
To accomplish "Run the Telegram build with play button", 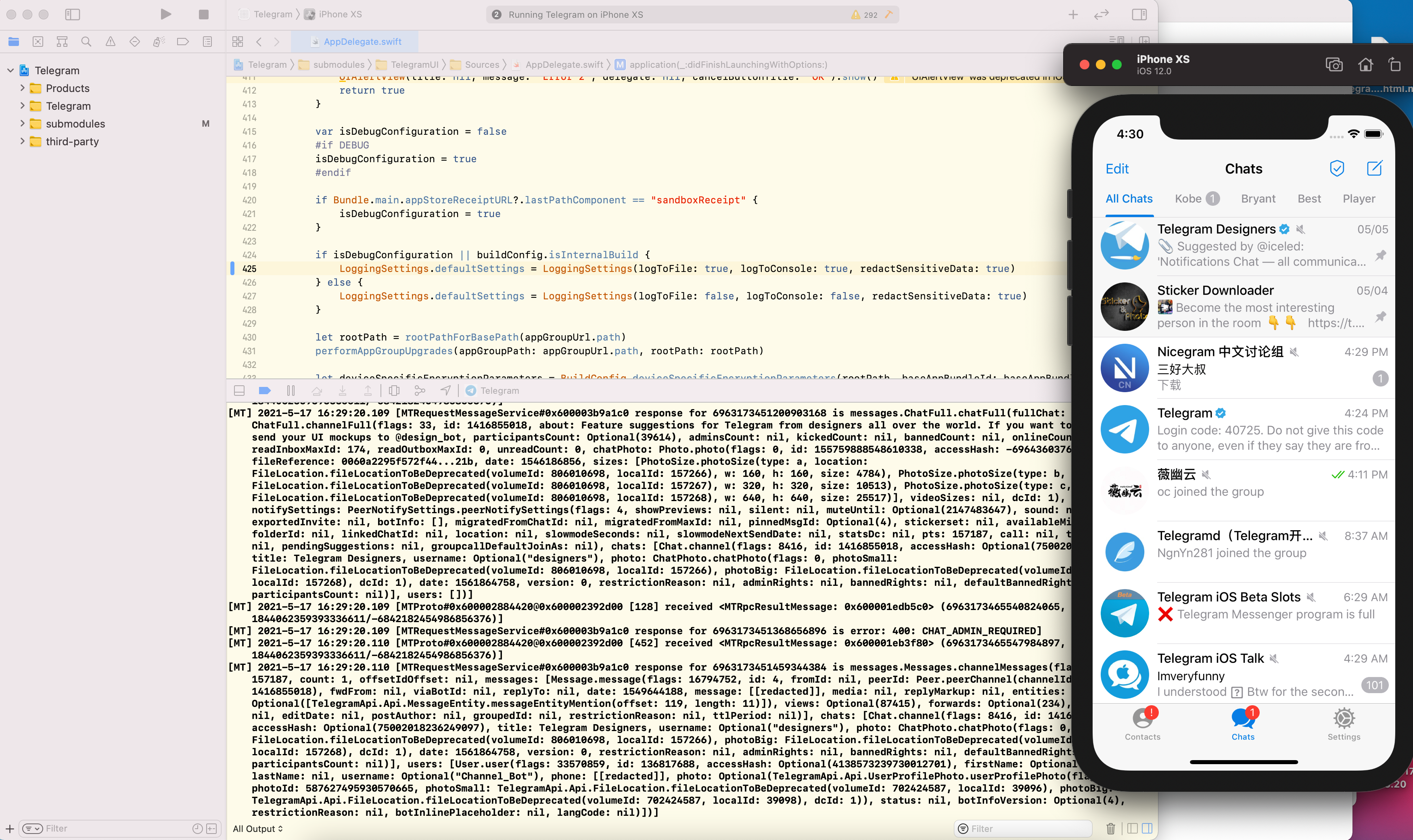I will [165, 14].
